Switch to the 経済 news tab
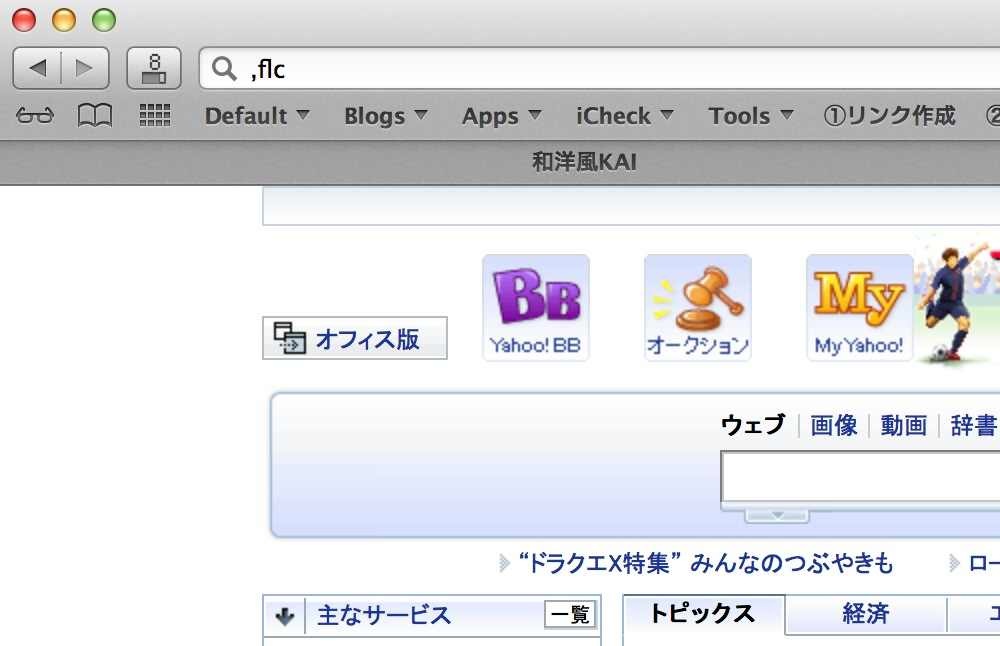This screenshot has width=1000, height=646. click(866, 615)
